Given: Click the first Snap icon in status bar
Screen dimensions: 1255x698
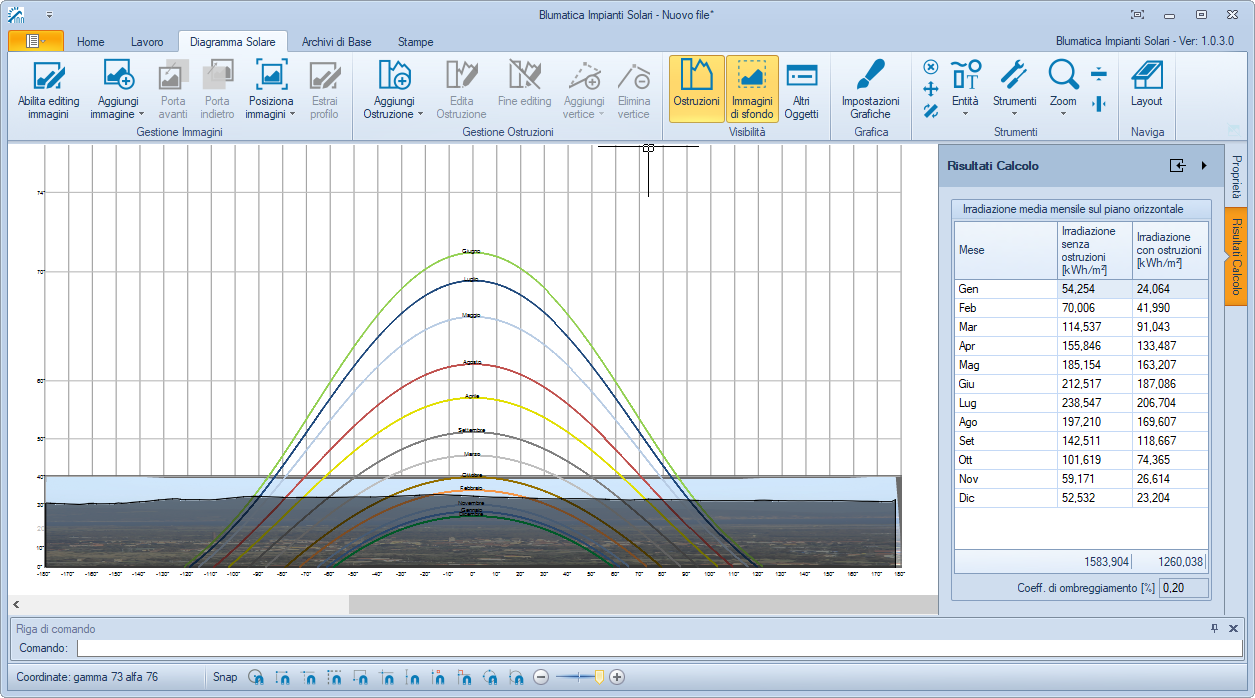Looking at the screenshot, I should pyautogui.click(x=256, y=677).
